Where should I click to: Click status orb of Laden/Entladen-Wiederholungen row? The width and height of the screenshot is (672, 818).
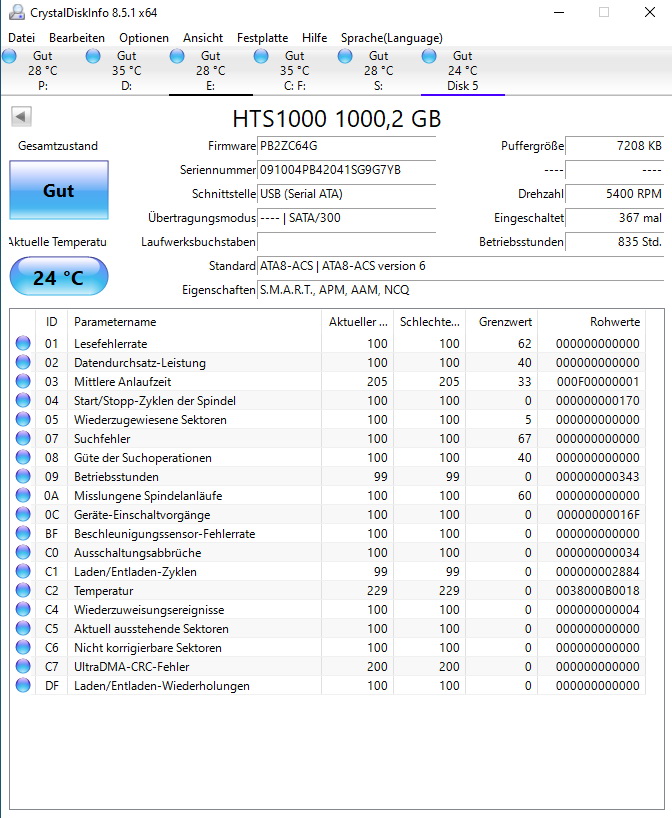[23, 685]
